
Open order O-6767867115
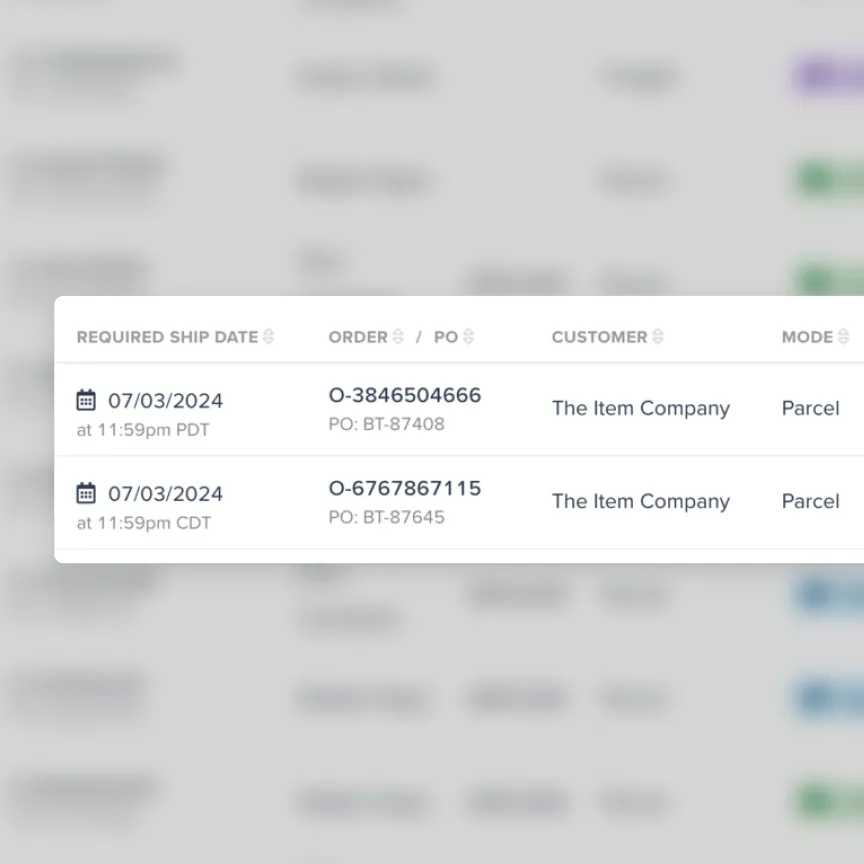tap(405, 488)
